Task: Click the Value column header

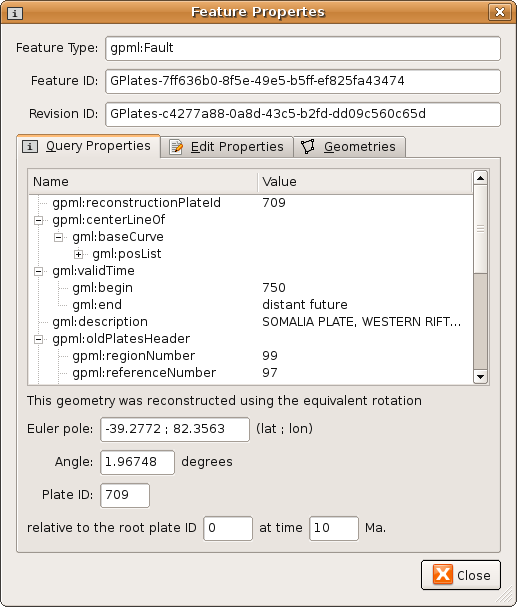Action: click(365, 182)
